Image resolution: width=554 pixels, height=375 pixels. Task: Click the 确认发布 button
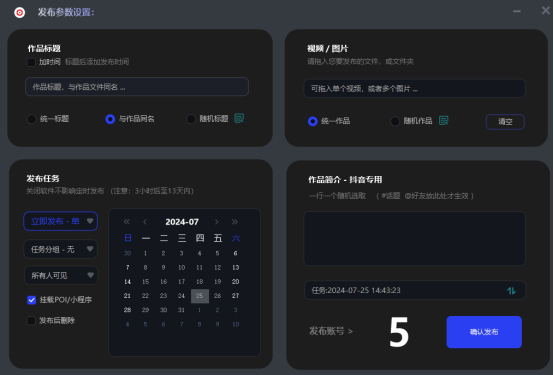pyautogui.click(x=484, y=332)
